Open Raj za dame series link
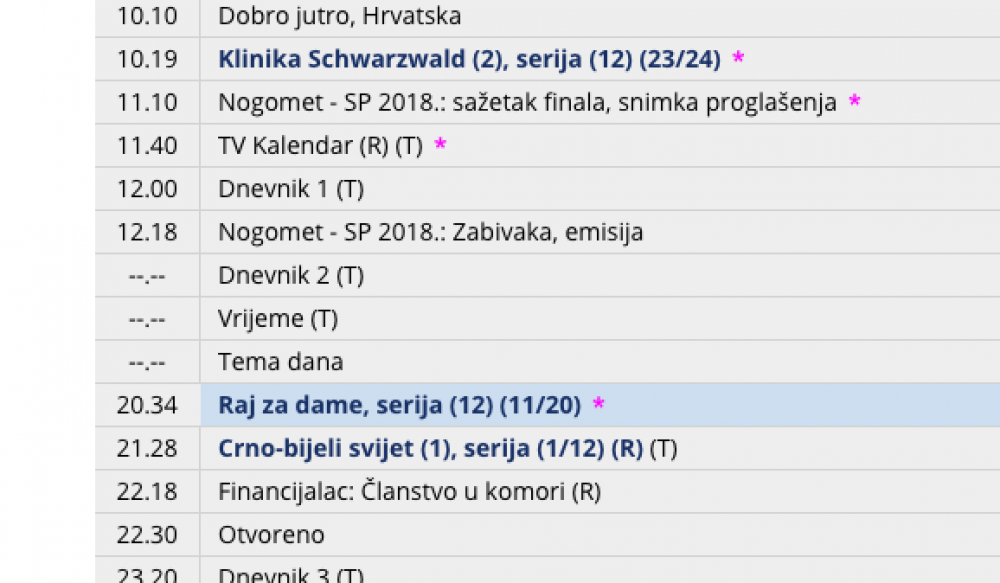 coord(399,406)
